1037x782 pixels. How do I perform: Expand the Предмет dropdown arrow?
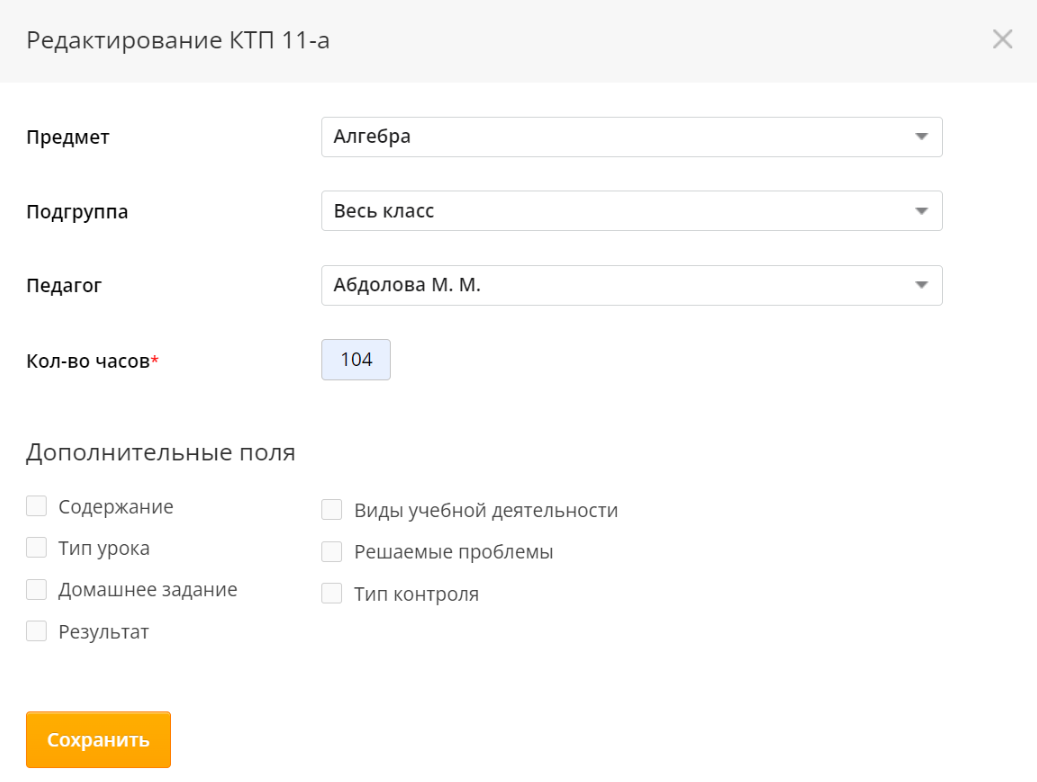click(921, 138)
